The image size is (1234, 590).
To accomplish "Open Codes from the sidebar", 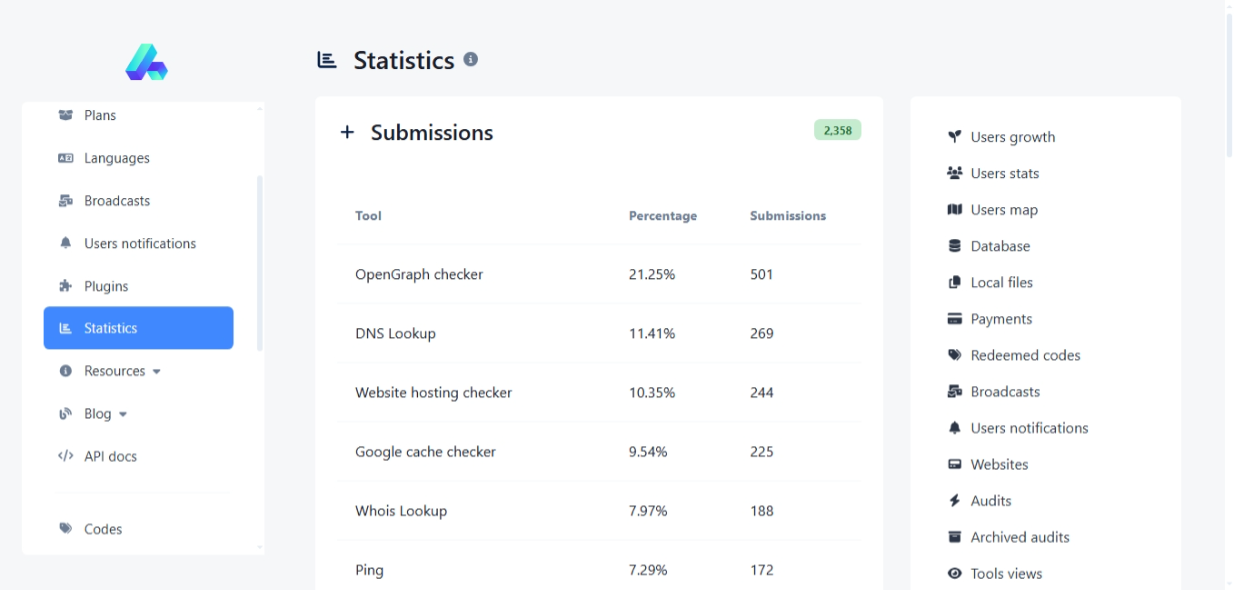I will tap(102, 529).
